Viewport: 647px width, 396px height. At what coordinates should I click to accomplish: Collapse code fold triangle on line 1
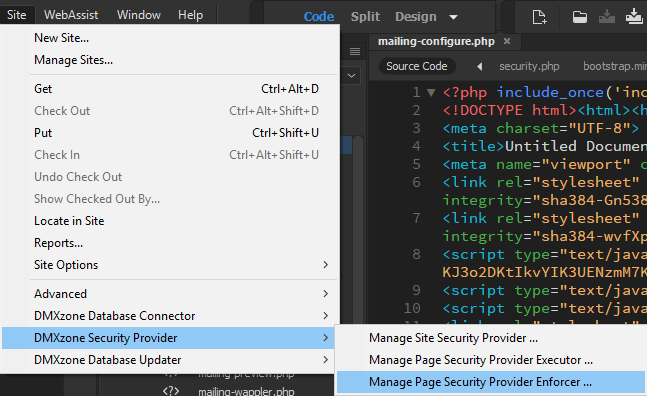point(431,92)
